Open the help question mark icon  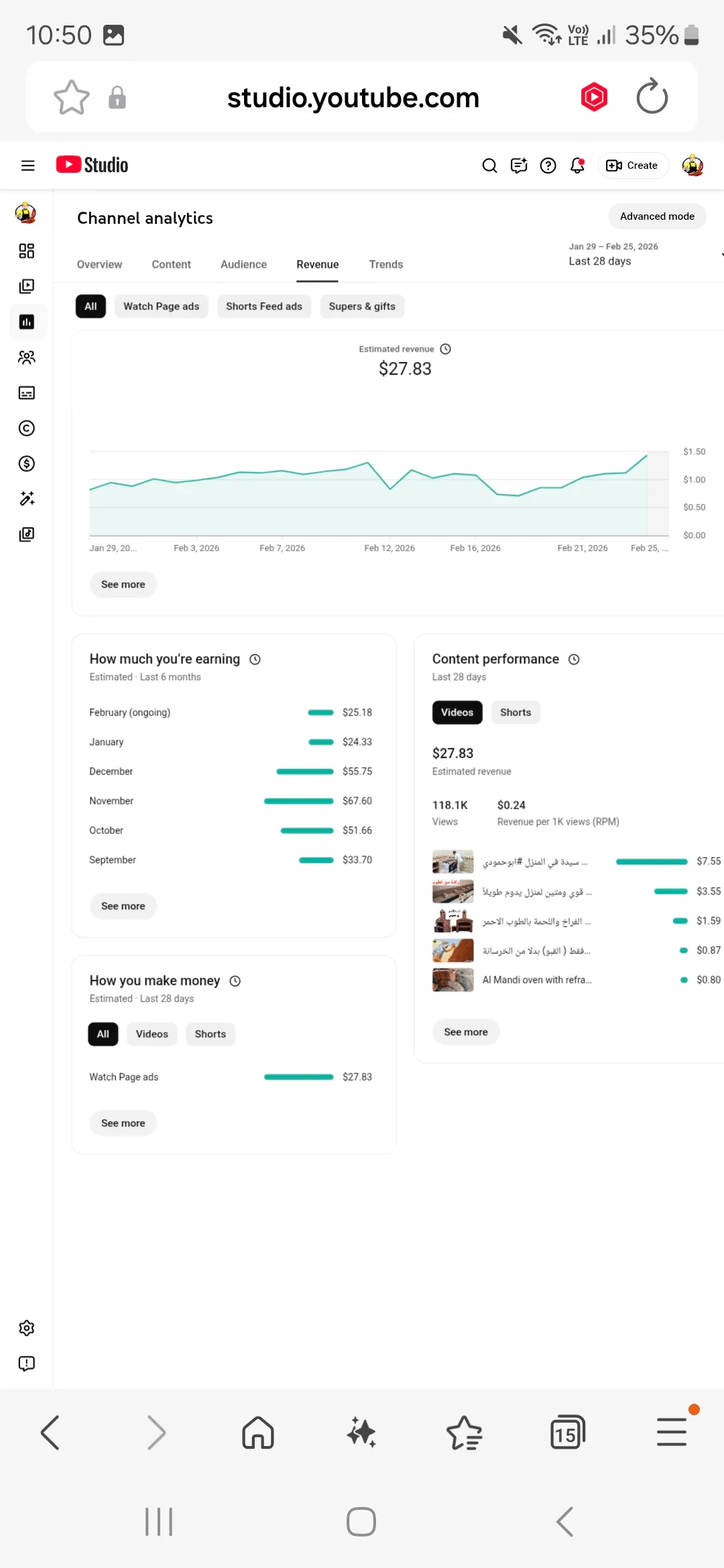(548, 165)
